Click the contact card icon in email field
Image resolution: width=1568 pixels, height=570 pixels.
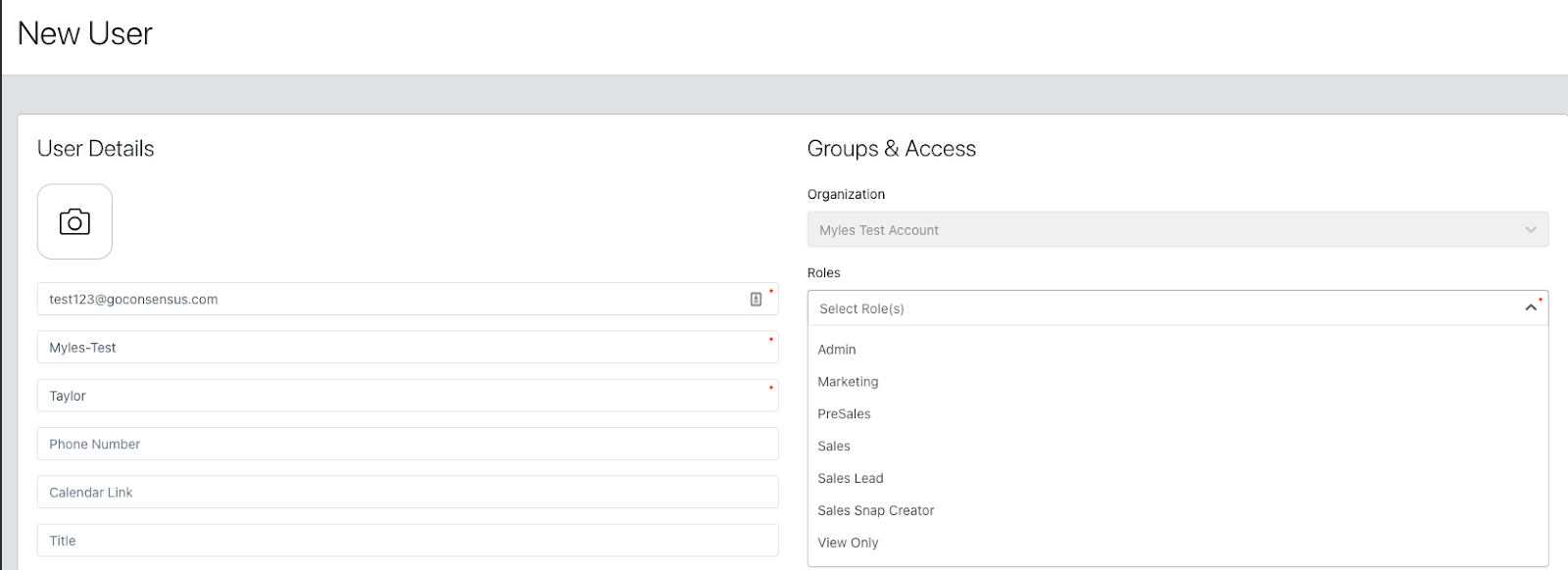click(756, 300)
